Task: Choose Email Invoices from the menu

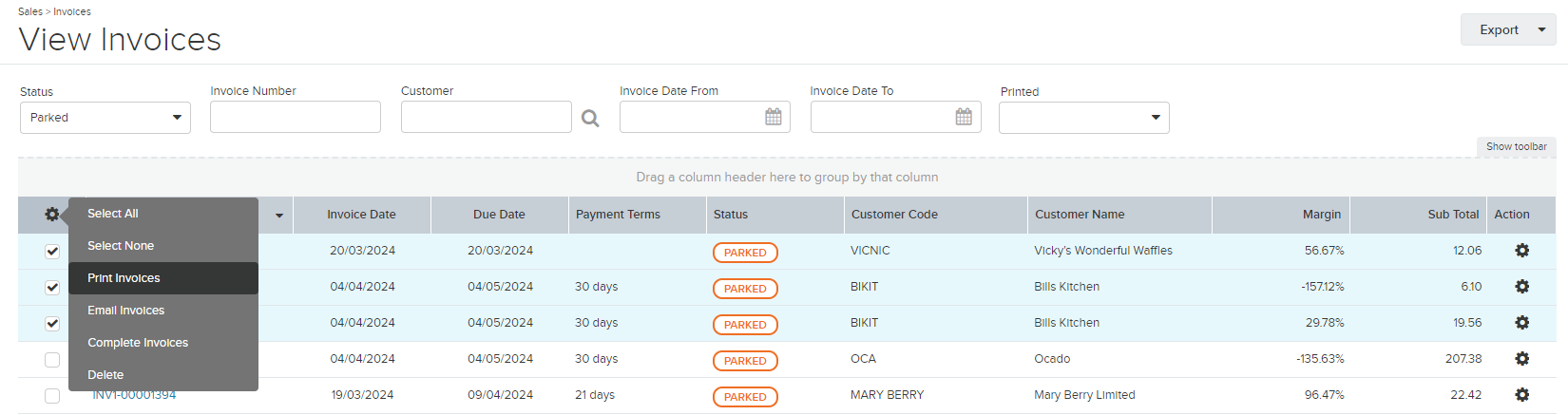Action: pyautogui.click(x=163, y=311)
